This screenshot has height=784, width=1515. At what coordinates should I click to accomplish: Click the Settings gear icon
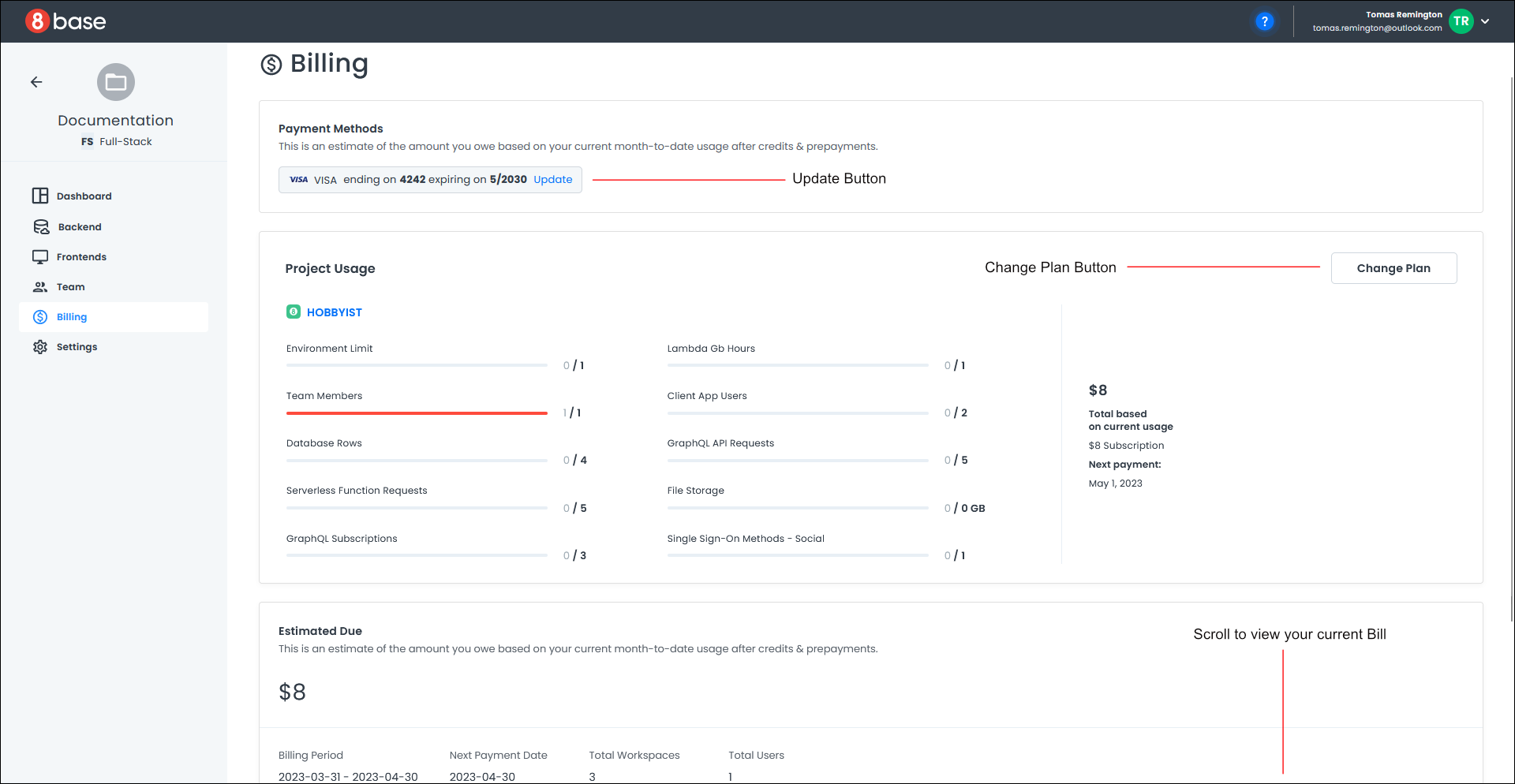pyautogui.click(x=40, y=347)
